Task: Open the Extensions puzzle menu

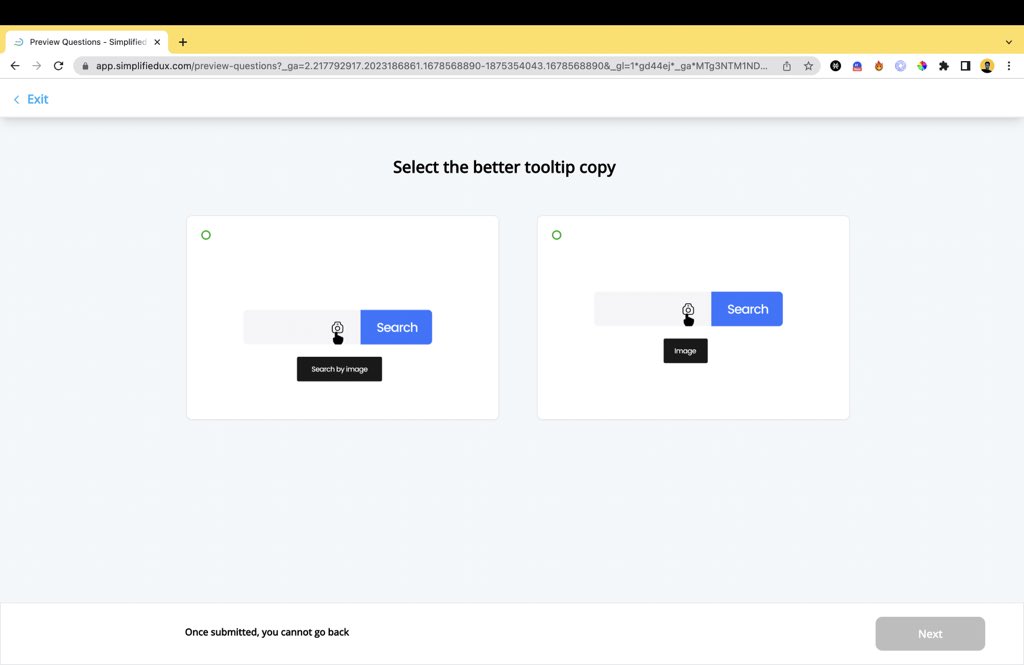Action: [944, 66]
